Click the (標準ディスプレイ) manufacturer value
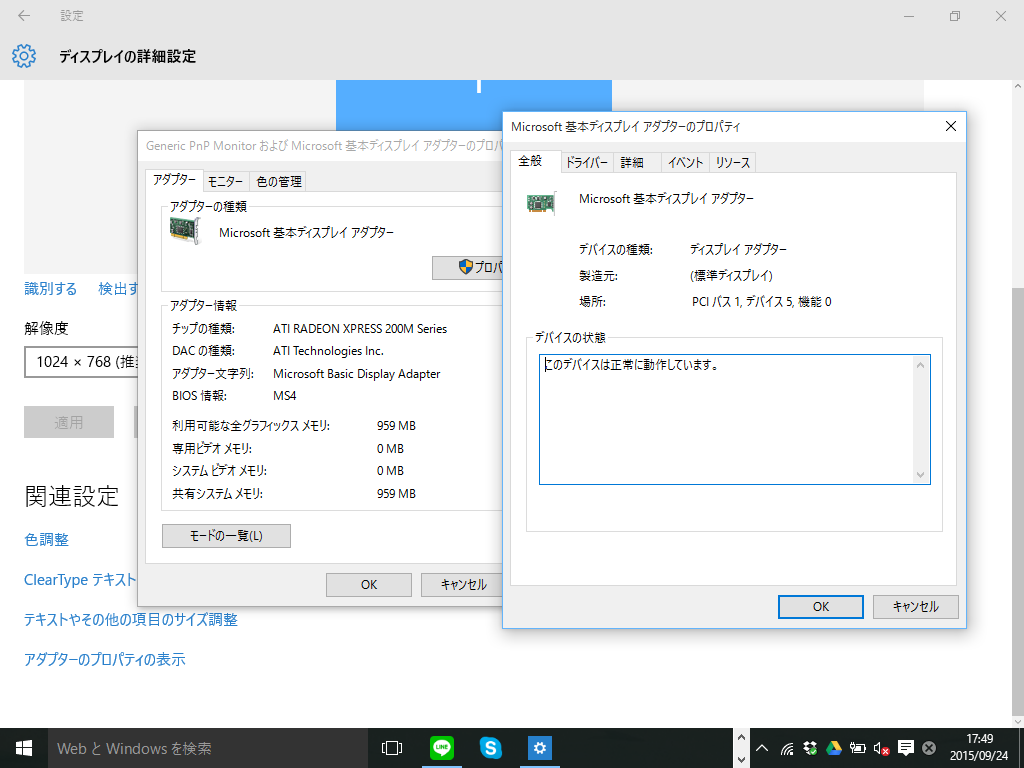The image size is (1024, 768). coord(731,276)
